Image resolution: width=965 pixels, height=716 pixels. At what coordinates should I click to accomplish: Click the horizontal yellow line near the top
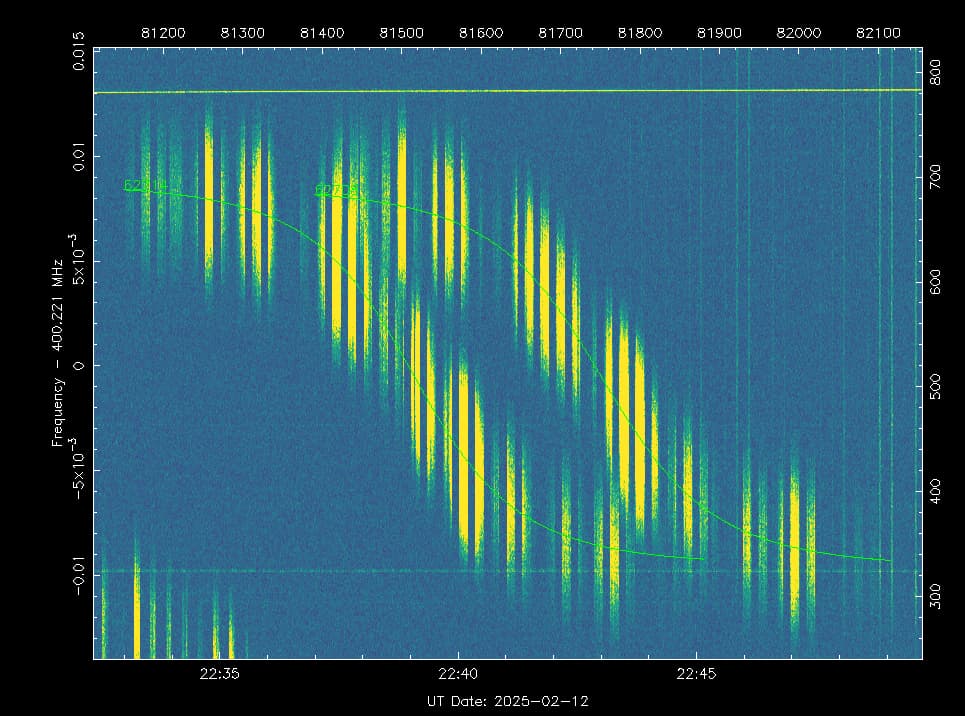(x=500, y=91)
